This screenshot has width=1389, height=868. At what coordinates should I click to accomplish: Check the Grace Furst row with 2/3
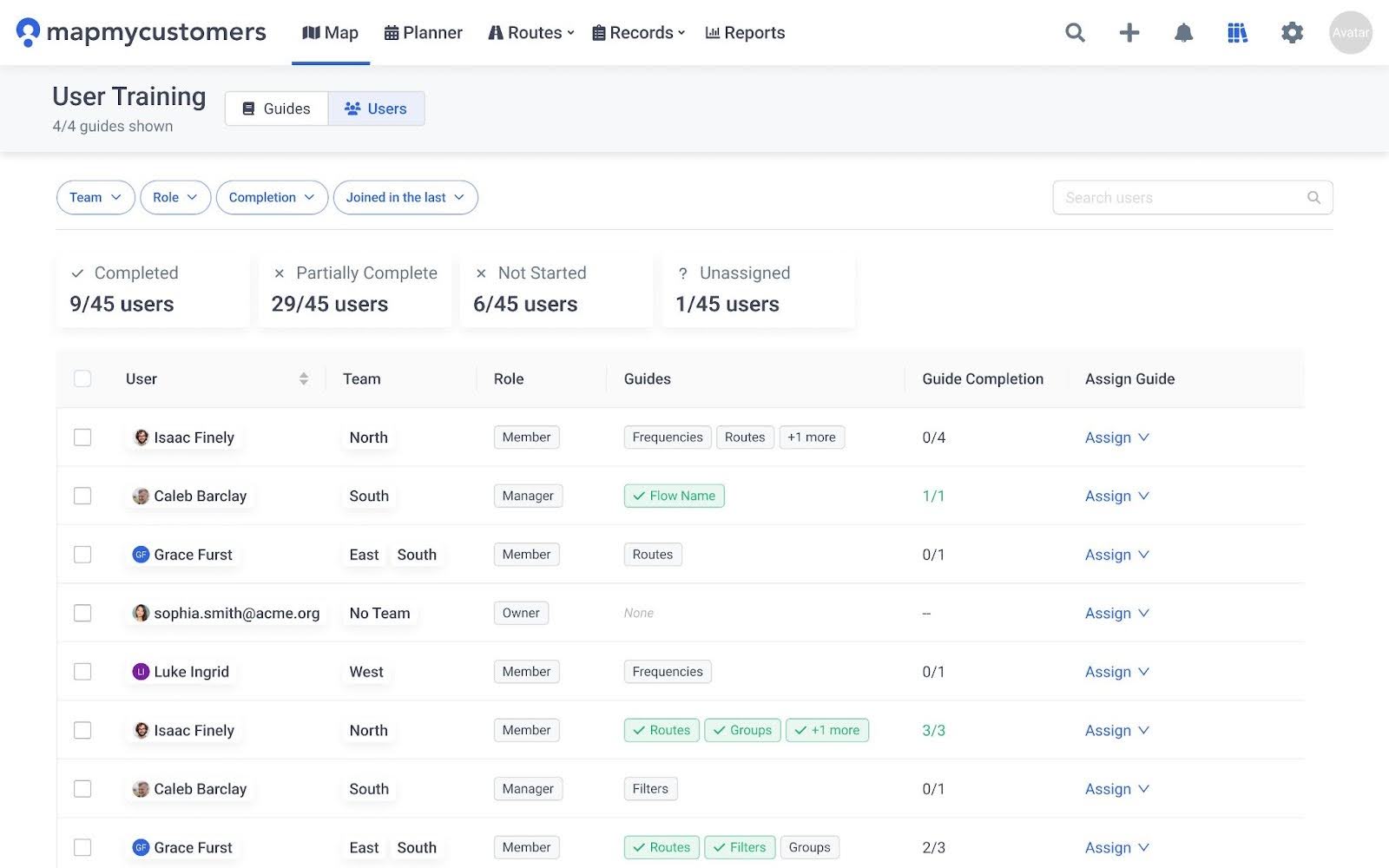[x=82, y=847]
